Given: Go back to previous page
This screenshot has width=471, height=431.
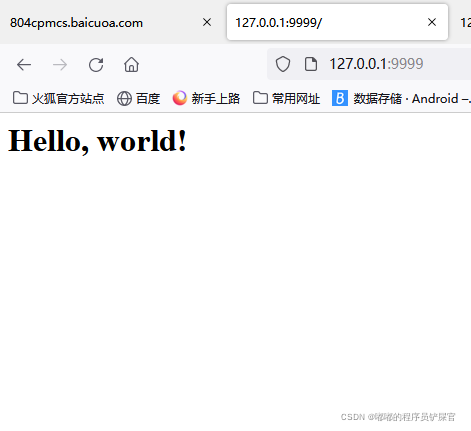Looking at the screenshot, I should [x=24, y=65].
